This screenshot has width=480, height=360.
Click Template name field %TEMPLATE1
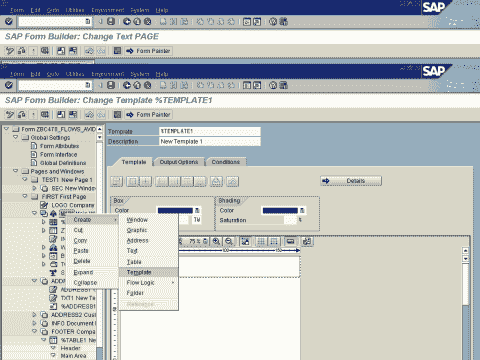[210, 131]
